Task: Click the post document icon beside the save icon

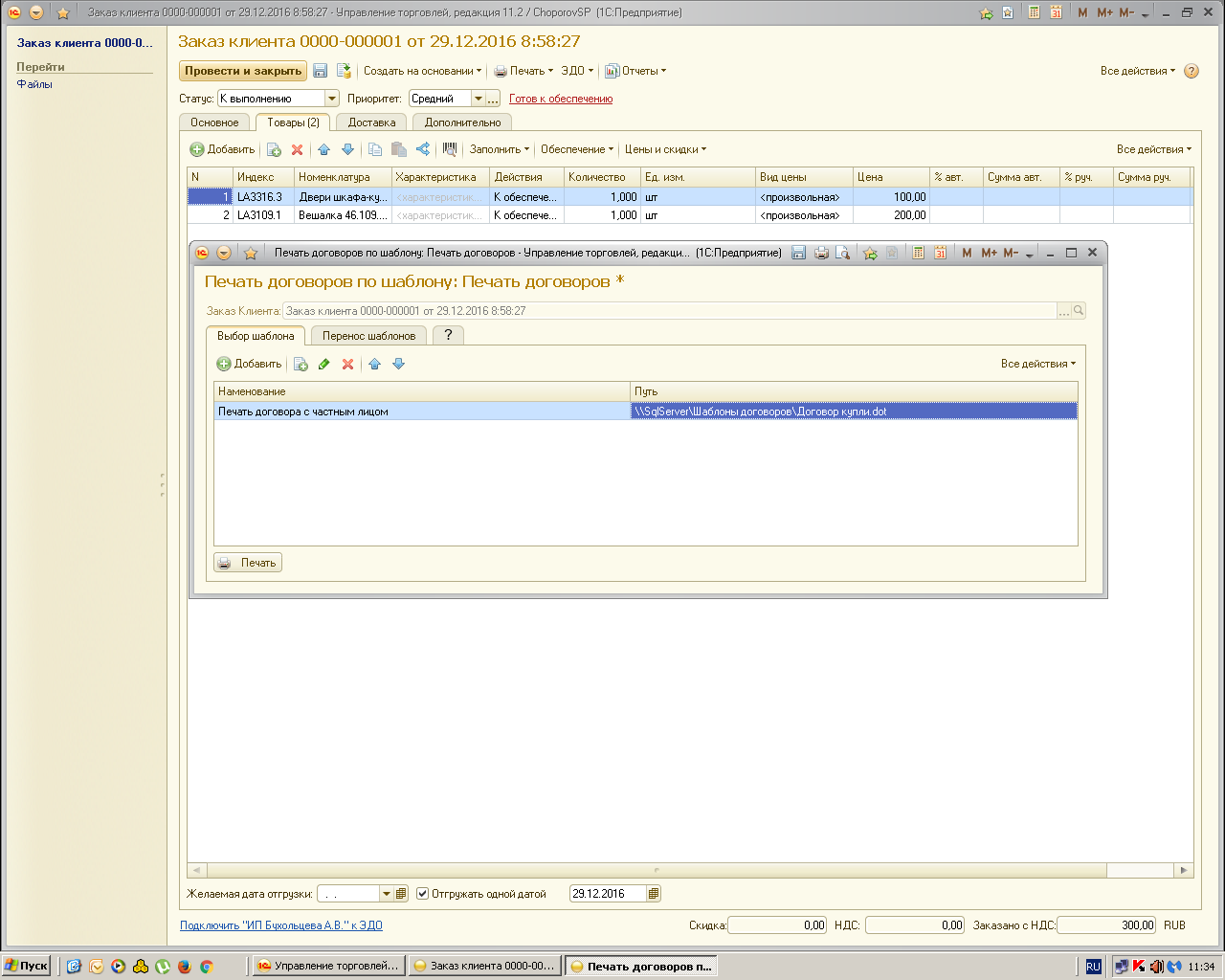Action: tap(344, 71)
